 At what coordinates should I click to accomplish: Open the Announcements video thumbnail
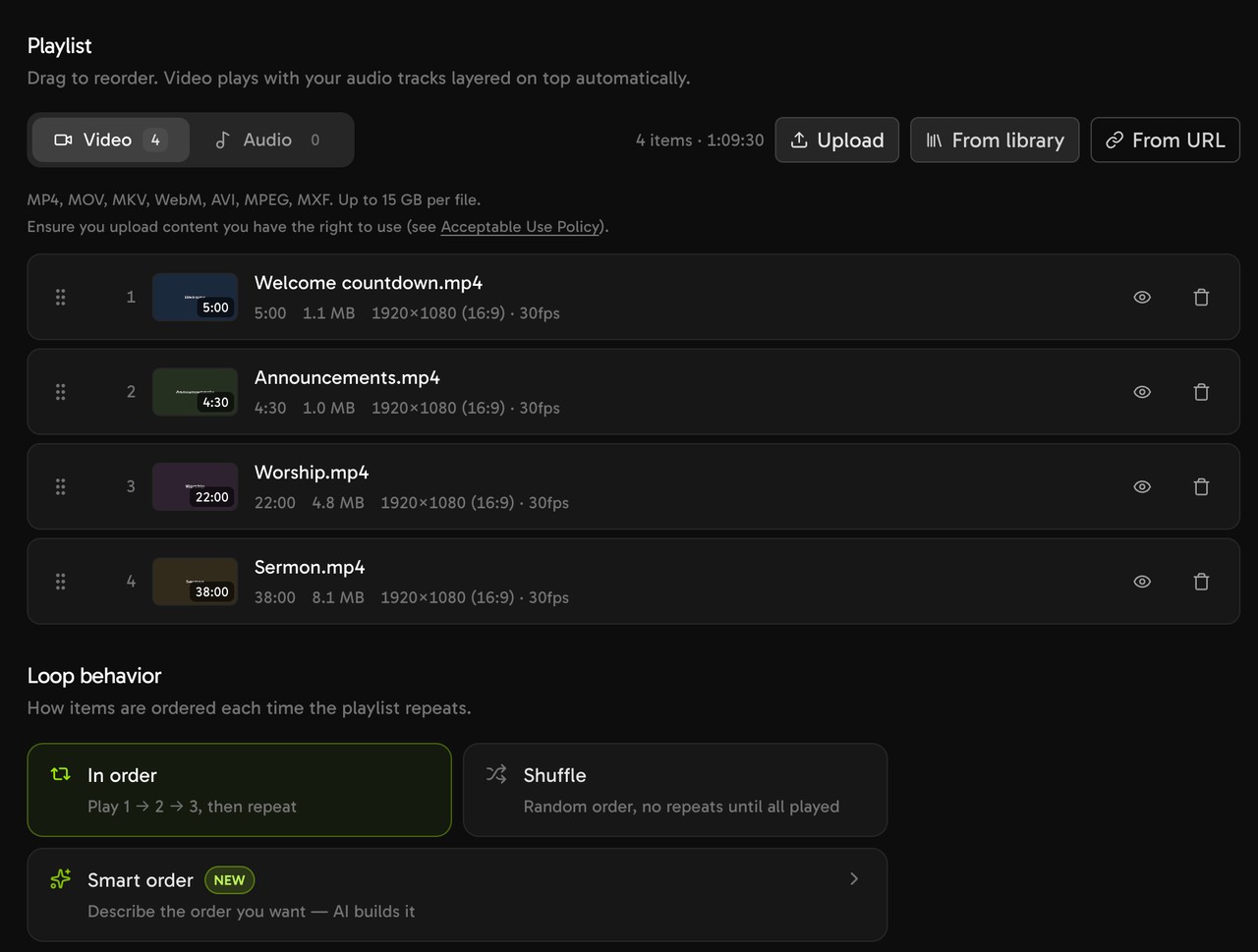click(195, 392)
